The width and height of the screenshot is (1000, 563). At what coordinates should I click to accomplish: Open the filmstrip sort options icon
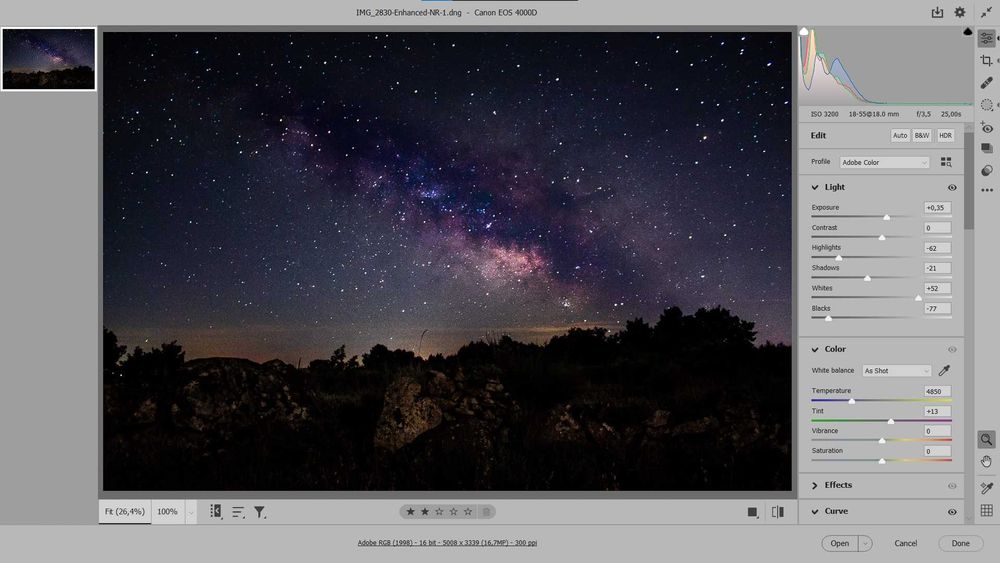[238, 512]
